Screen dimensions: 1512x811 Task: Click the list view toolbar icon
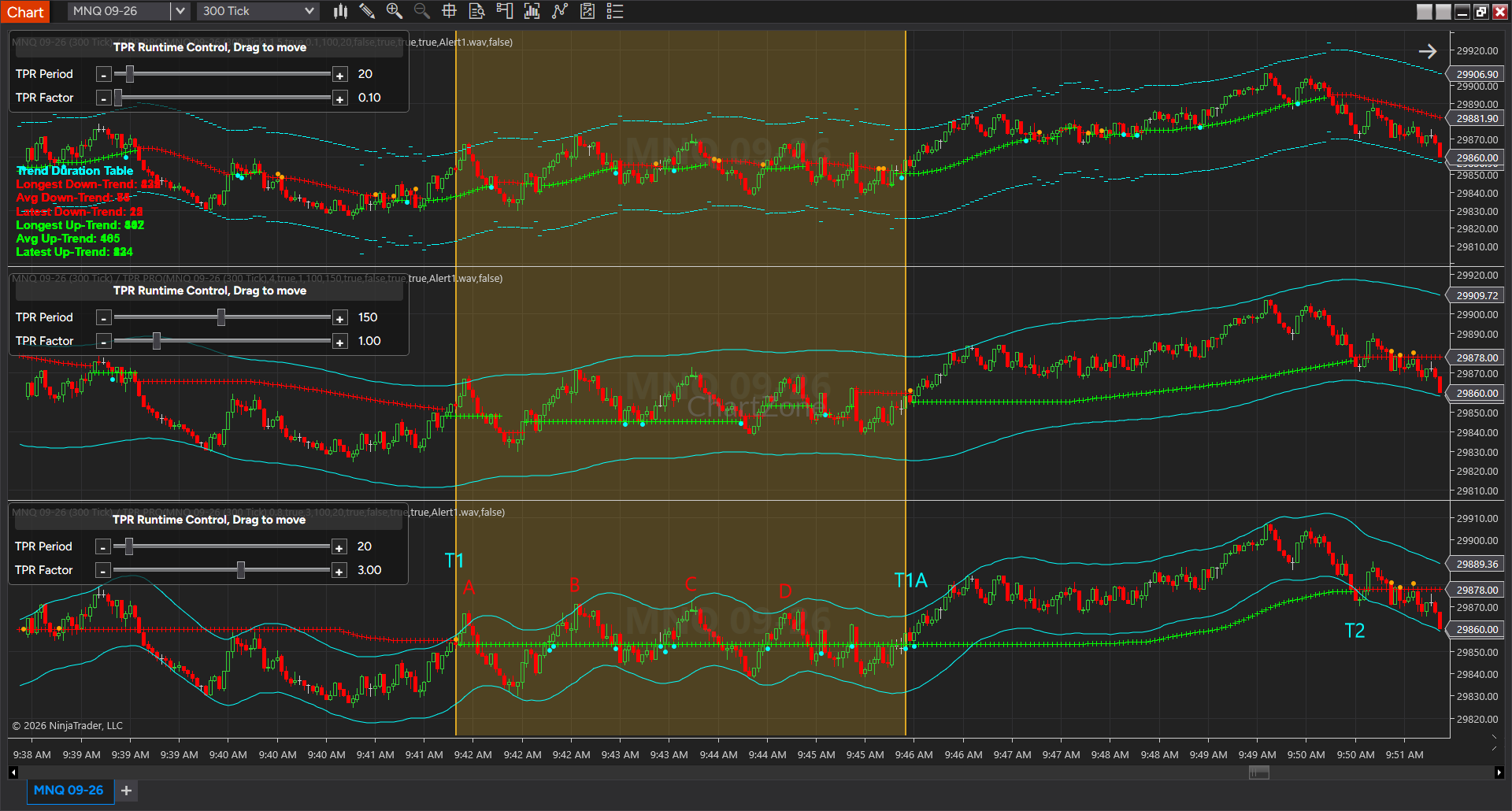click(615, 11)
